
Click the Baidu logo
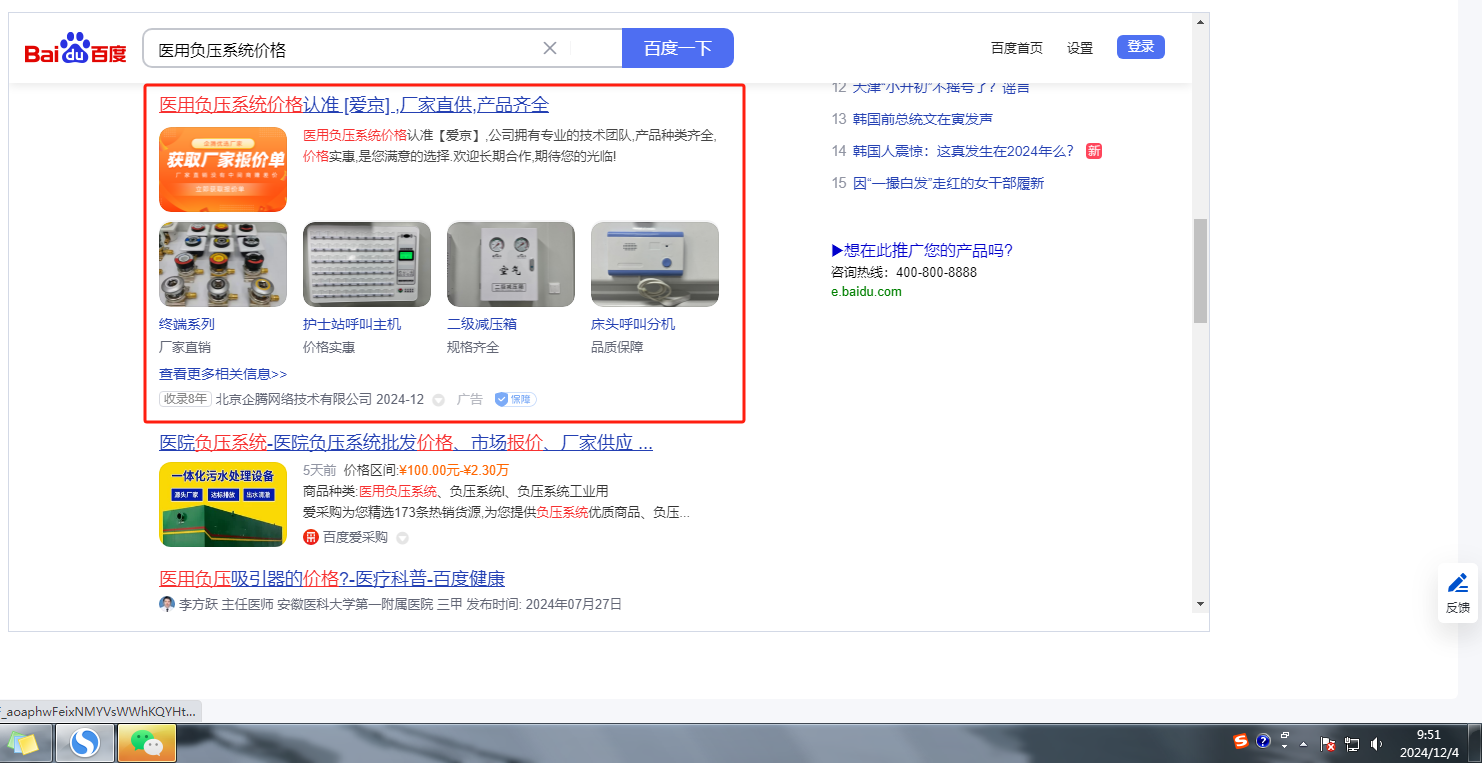pos(76,48)
